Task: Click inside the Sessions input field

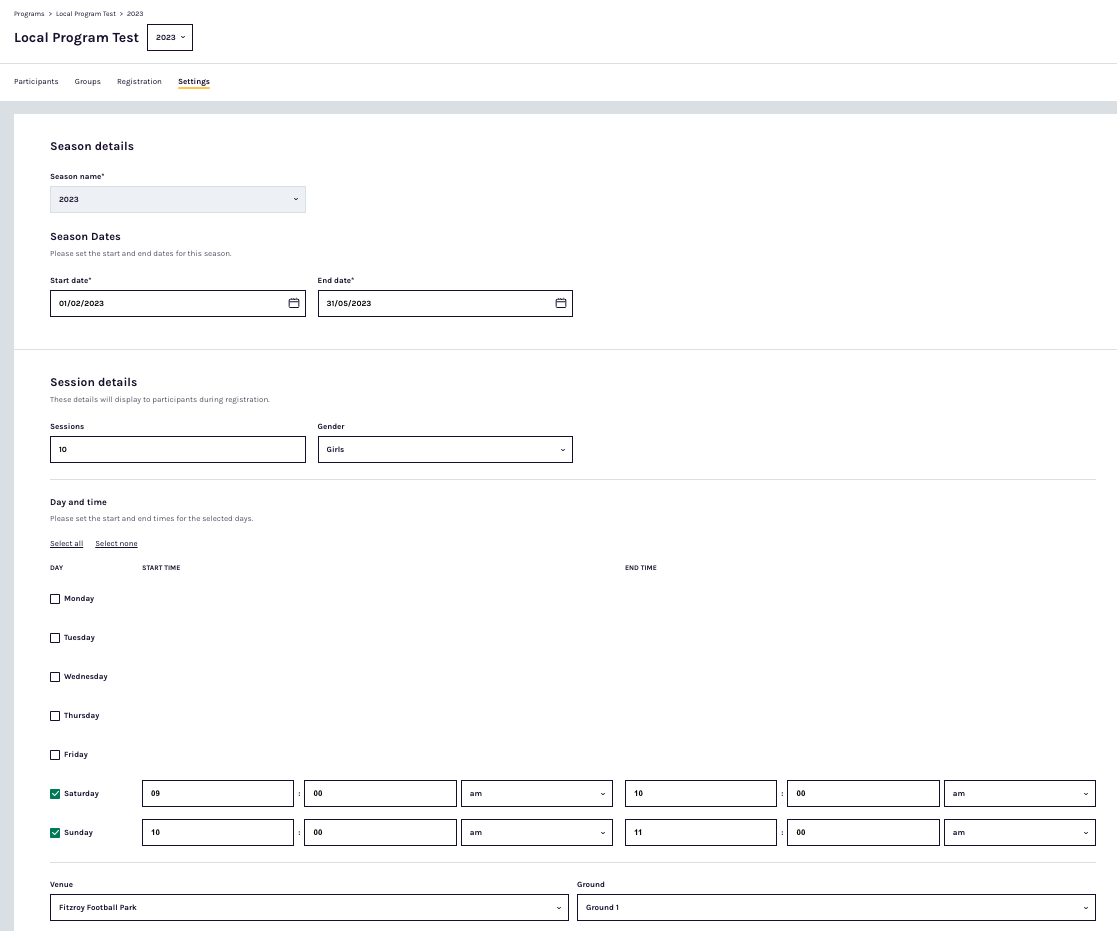Action: pos(177,449)
